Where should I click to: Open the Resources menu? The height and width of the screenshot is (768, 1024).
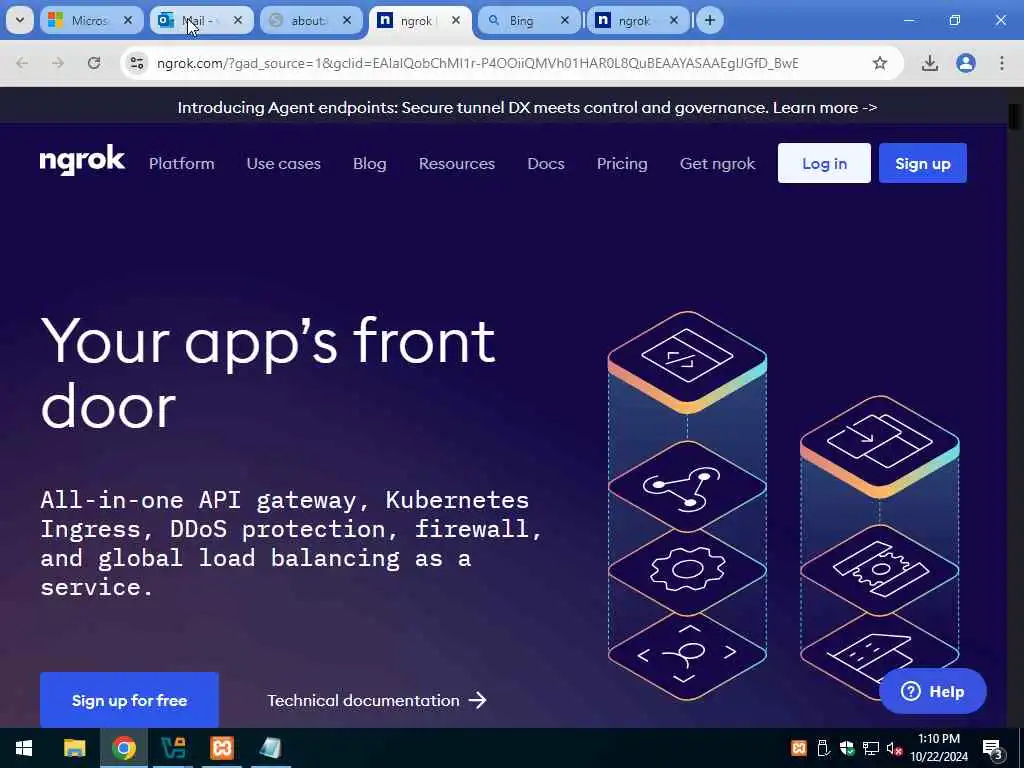(x=456, y=163)
